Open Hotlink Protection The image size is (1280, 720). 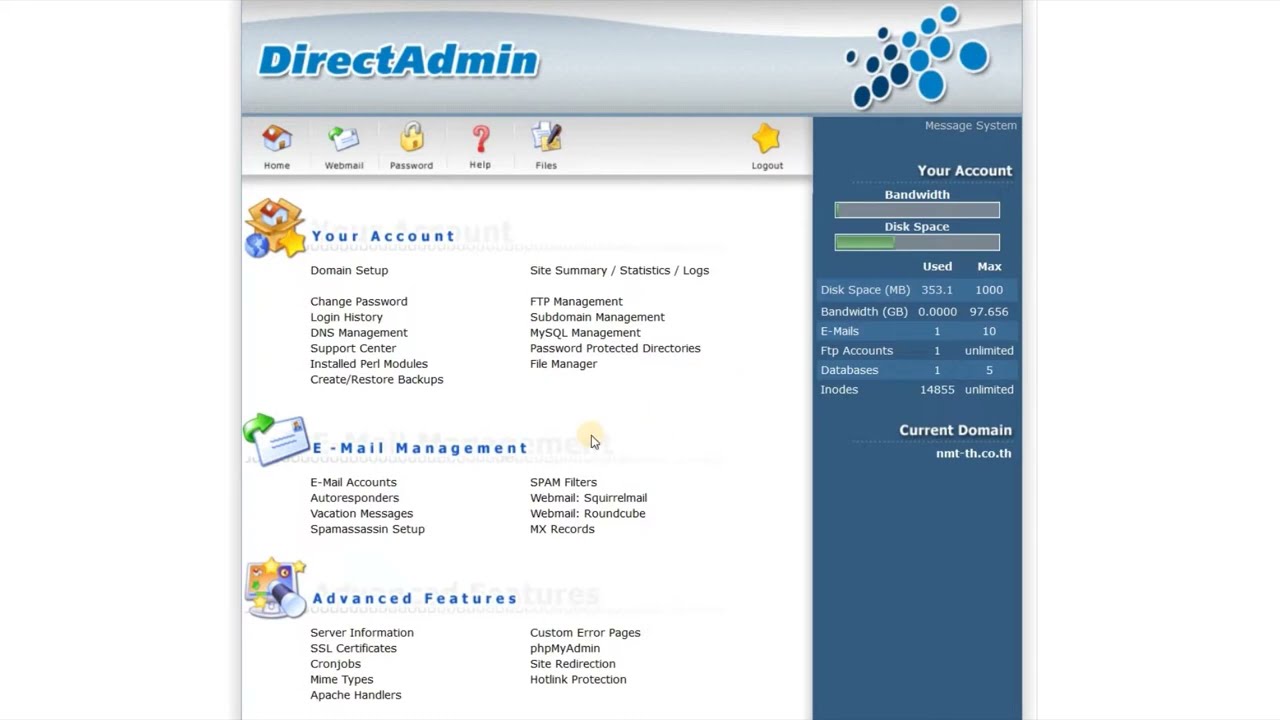[x=578, y=679]
